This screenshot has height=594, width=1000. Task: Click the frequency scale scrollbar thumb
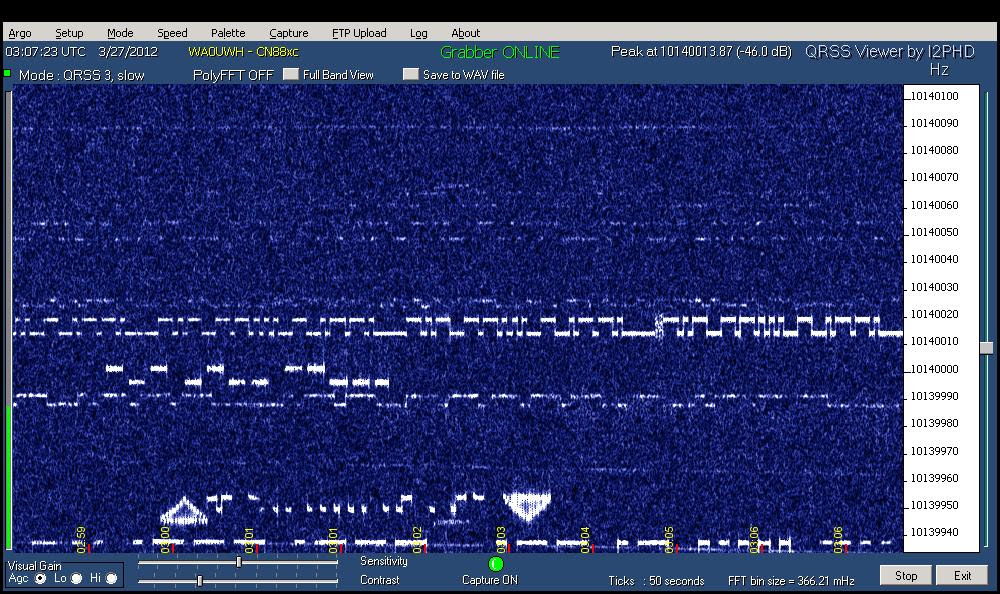(987, 348)
